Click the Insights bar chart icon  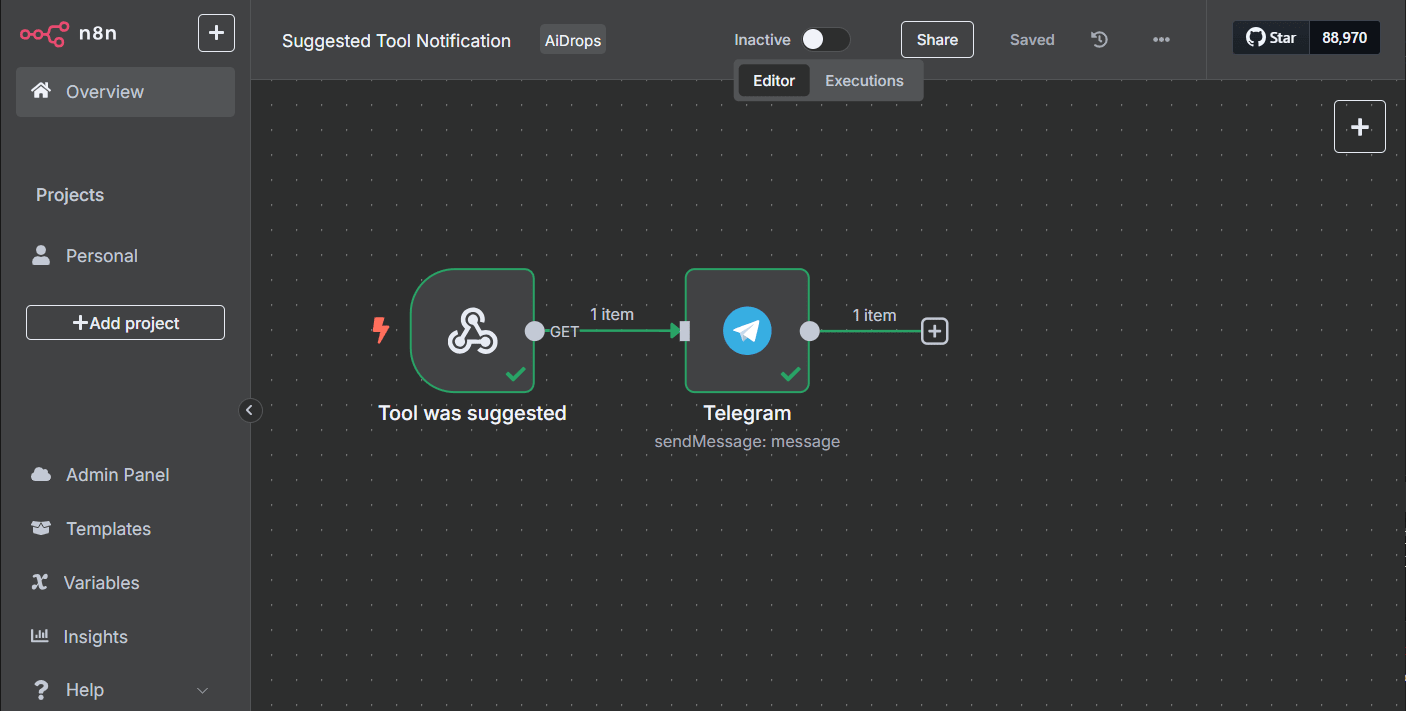(40, 636)
